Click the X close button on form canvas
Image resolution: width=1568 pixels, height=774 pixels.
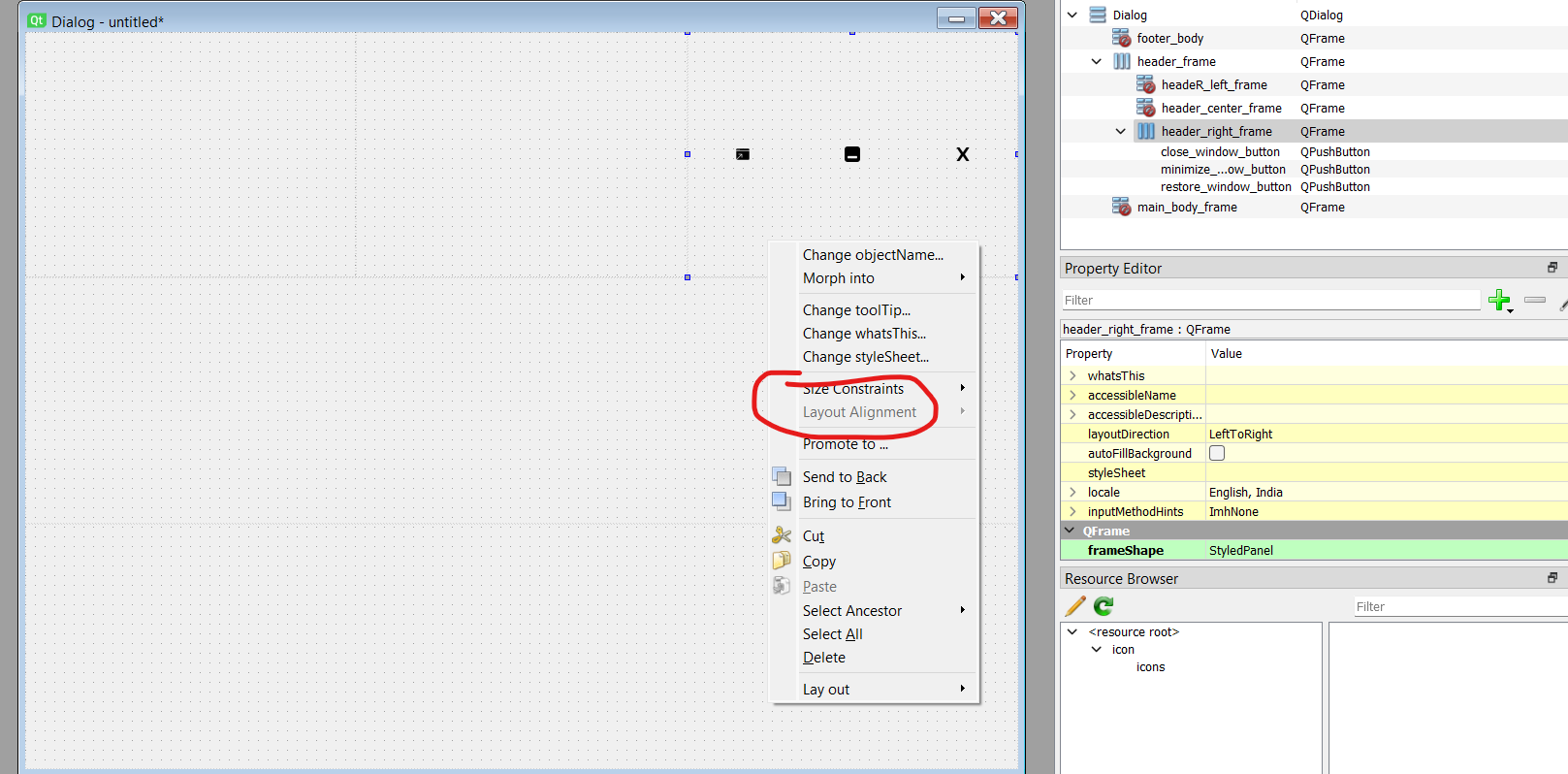tap(963, 154)
